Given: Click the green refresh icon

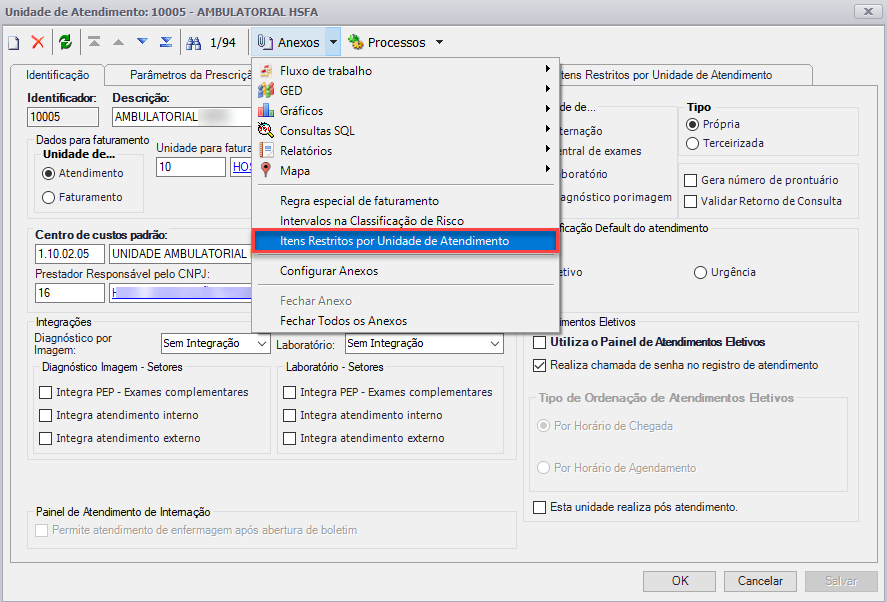Looking at the screenshot, I should click(x=66, y=42).
